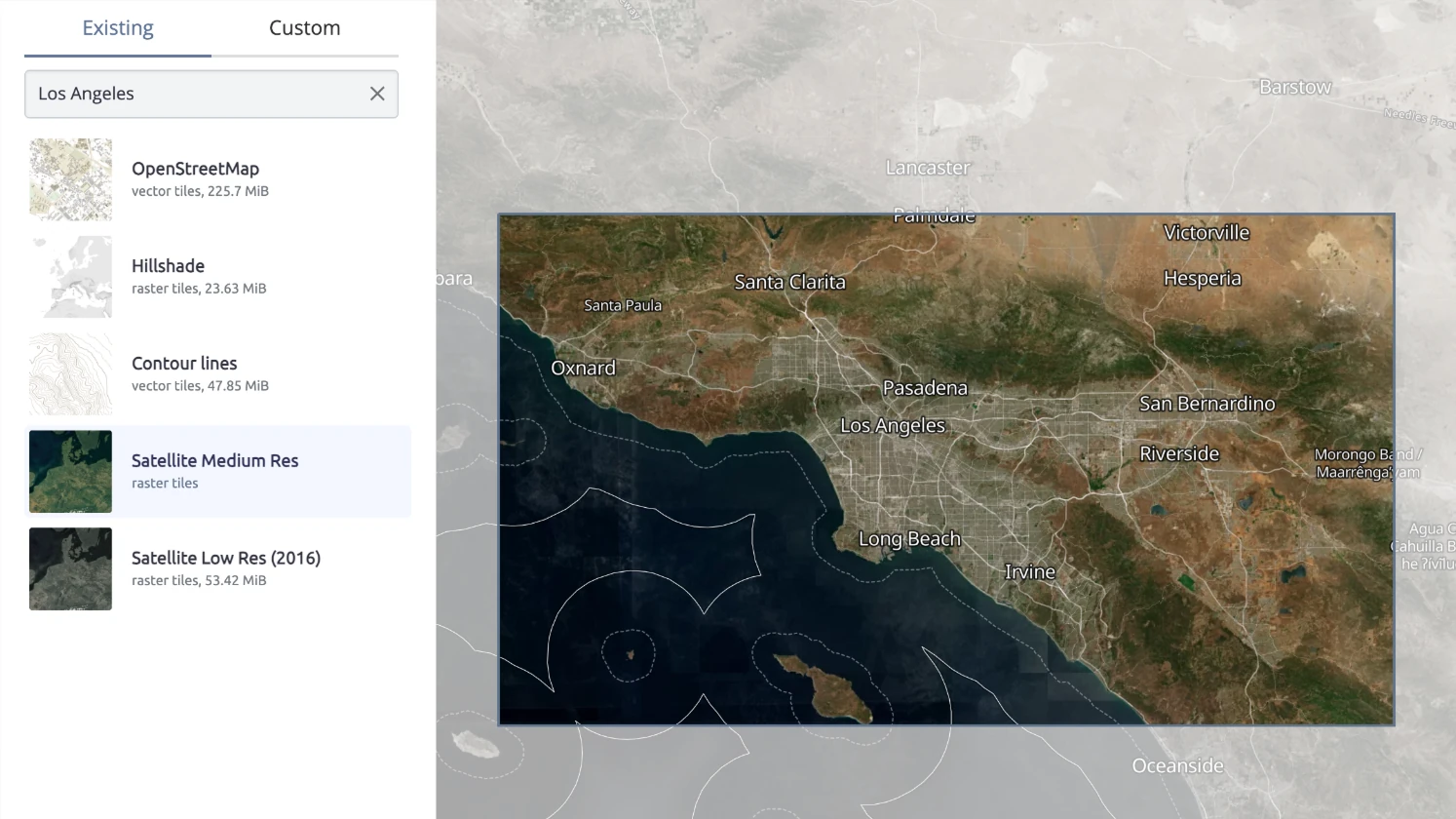Deselect the Satellite Medium Res entry
The height and width of the screenshot is (819, 1456).
point(214,472)
